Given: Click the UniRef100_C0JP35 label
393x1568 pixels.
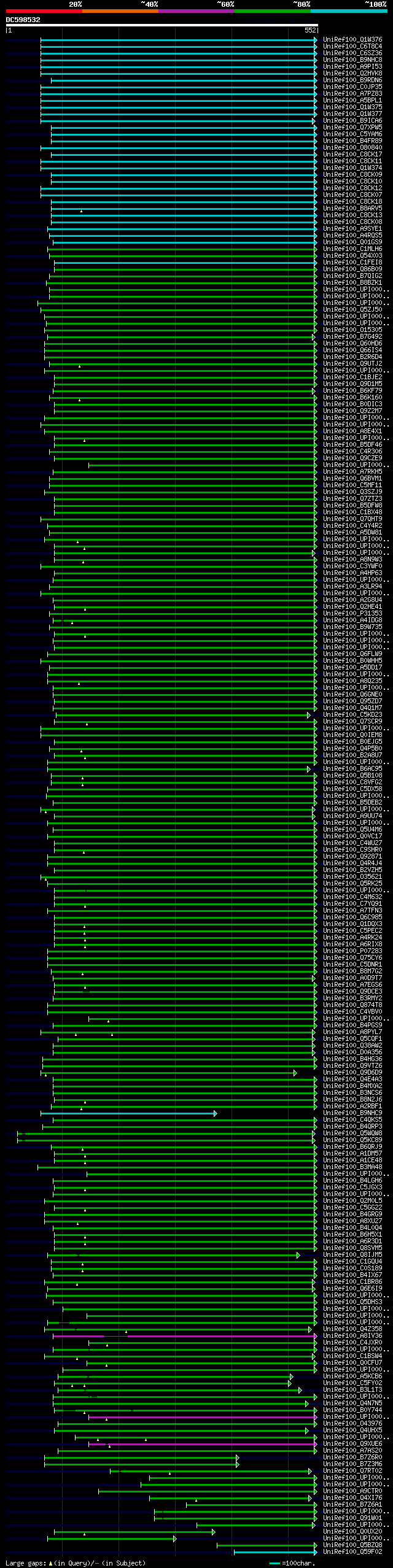Looking at the screenshot, I should click(x=352, y=87).
